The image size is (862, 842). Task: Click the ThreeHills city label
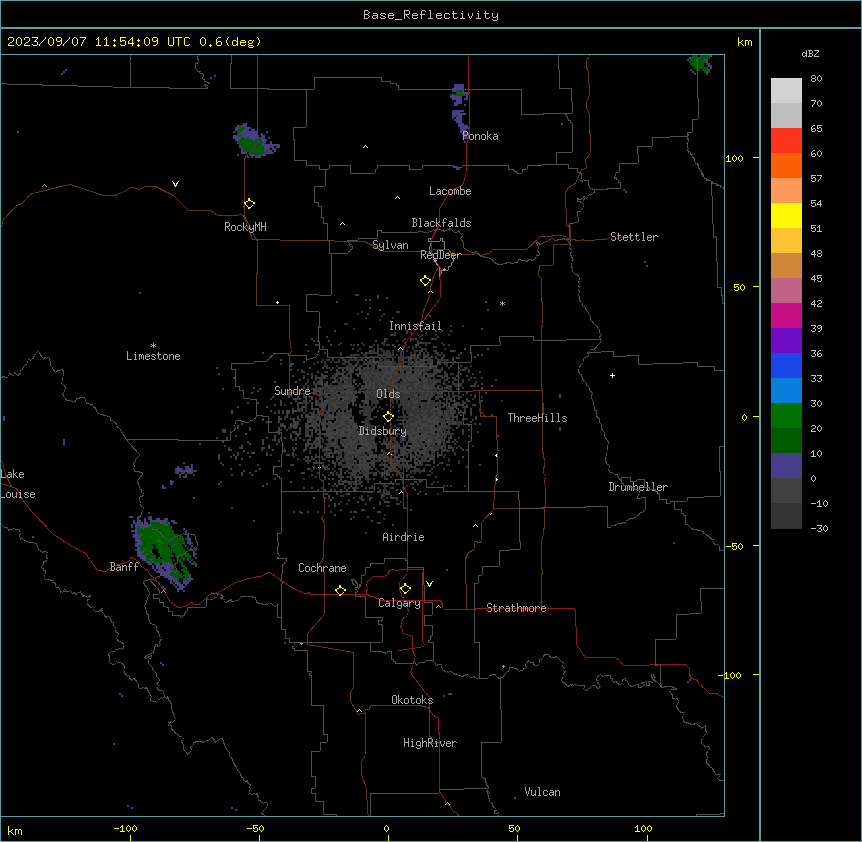pyautogui.click(x=537, y=418)
